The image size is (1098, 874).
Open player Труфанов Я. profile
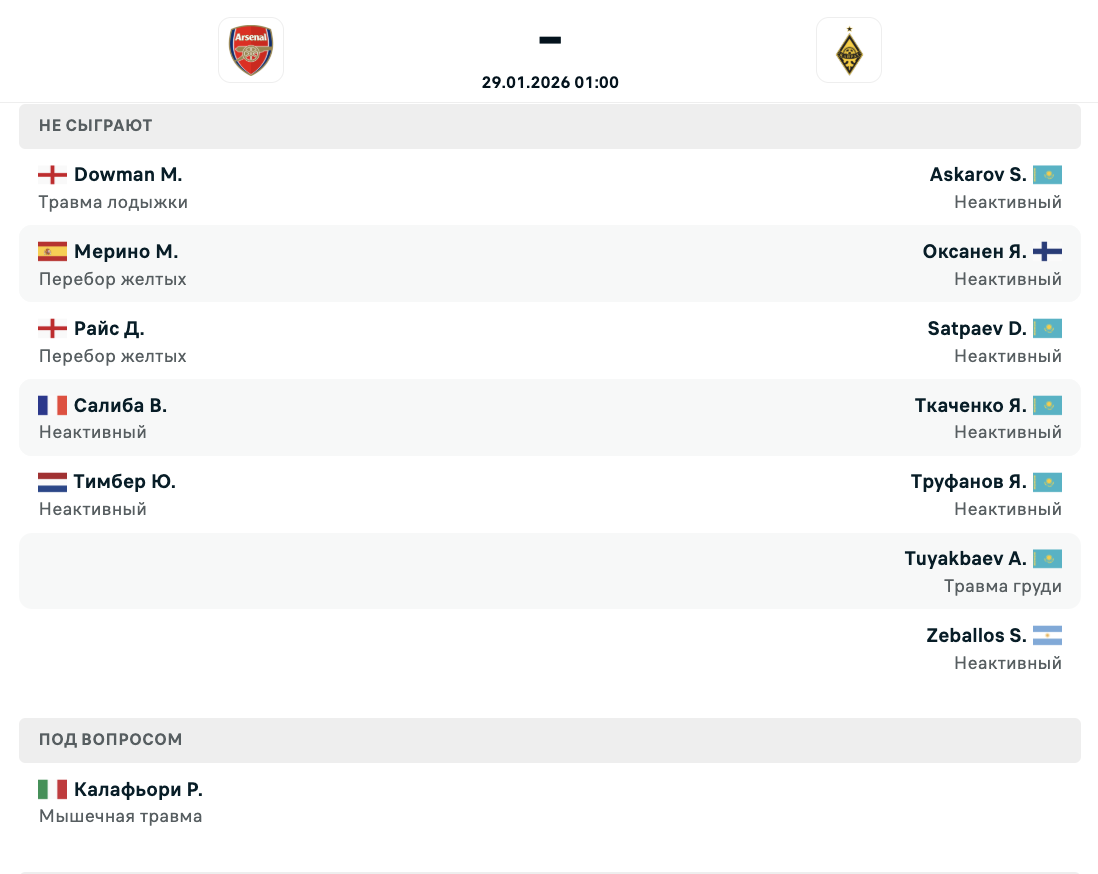[x=968, y=482]
